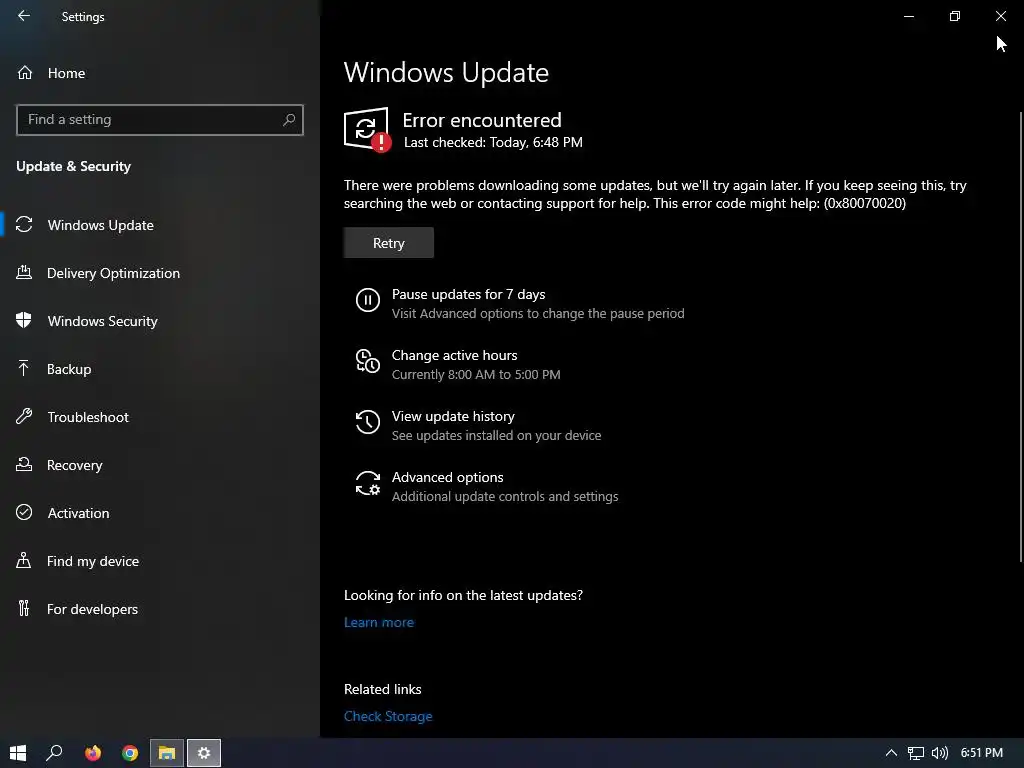The width and height of the screenshot is (1024, 768).
Task: Click the Delivery Optimization sidebar icon
Action: pos(24,272)
